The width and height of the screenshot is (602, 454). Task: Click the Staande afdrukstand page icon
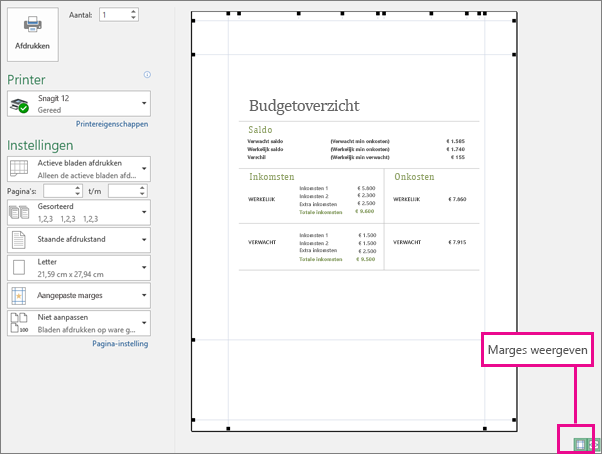pyautogui.click(x=18, y=239)
